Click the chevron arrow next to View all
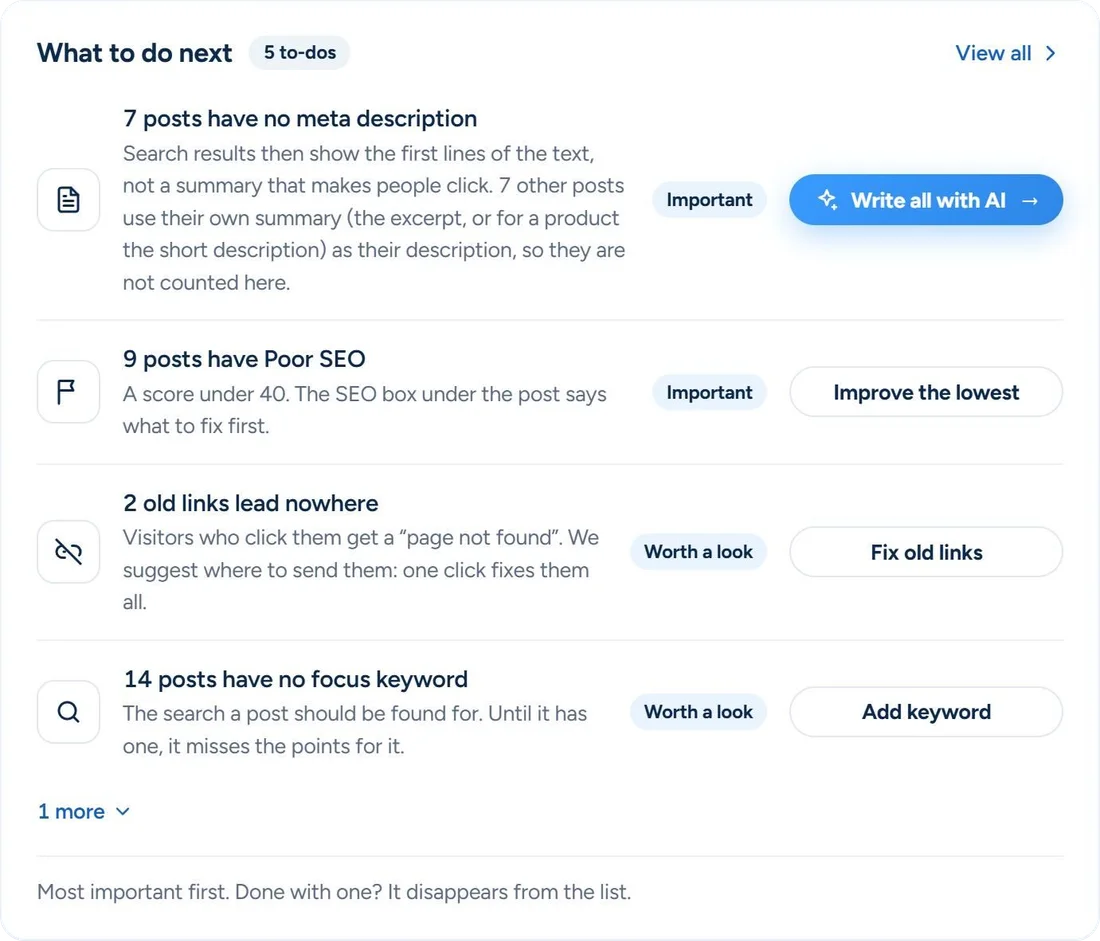The width and height of the screenshot is (1100, 941). click(x=1050, y=53)
